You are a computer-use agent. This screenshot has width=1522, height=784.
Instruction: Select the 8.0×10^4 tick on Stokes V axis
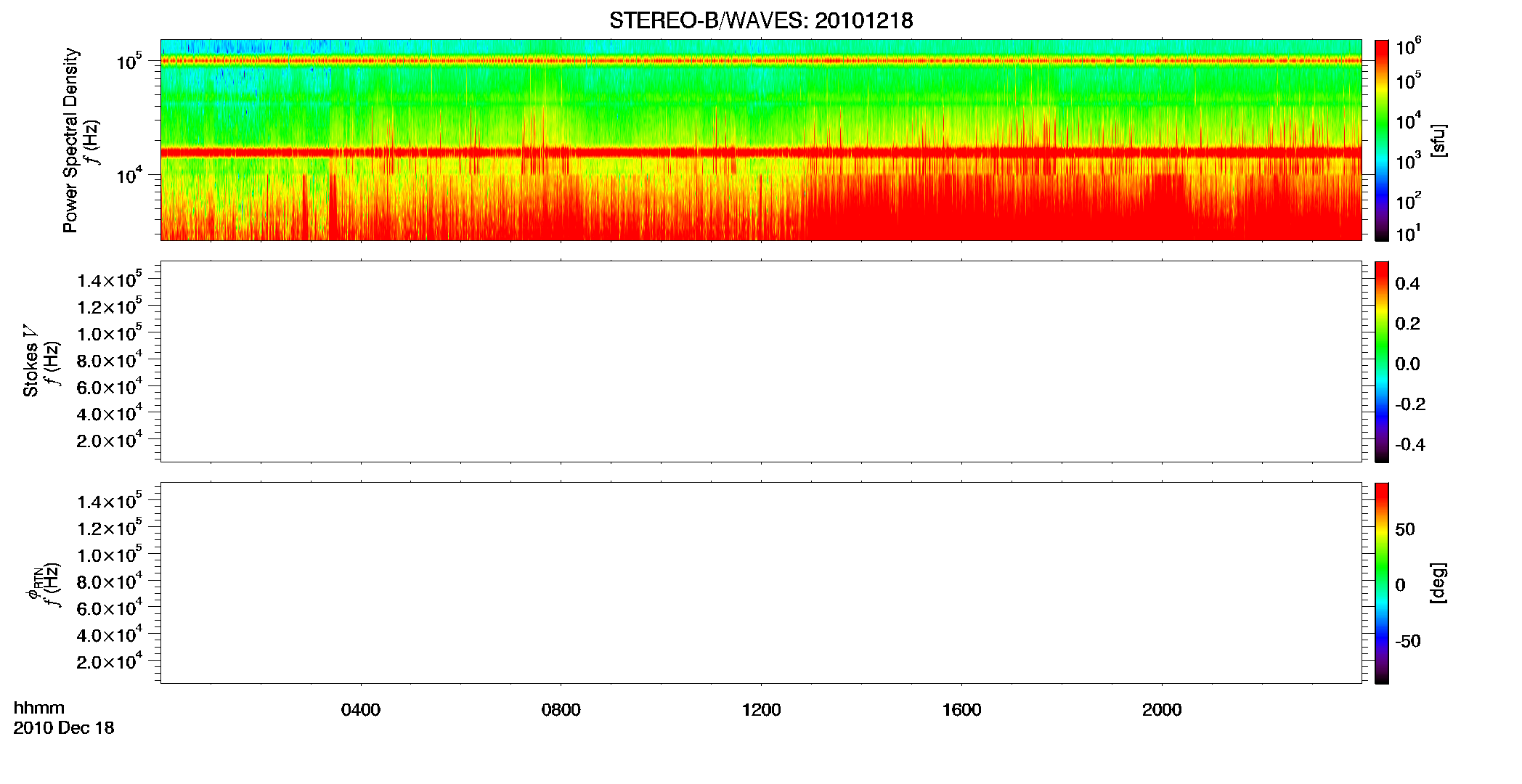[110, 360]
